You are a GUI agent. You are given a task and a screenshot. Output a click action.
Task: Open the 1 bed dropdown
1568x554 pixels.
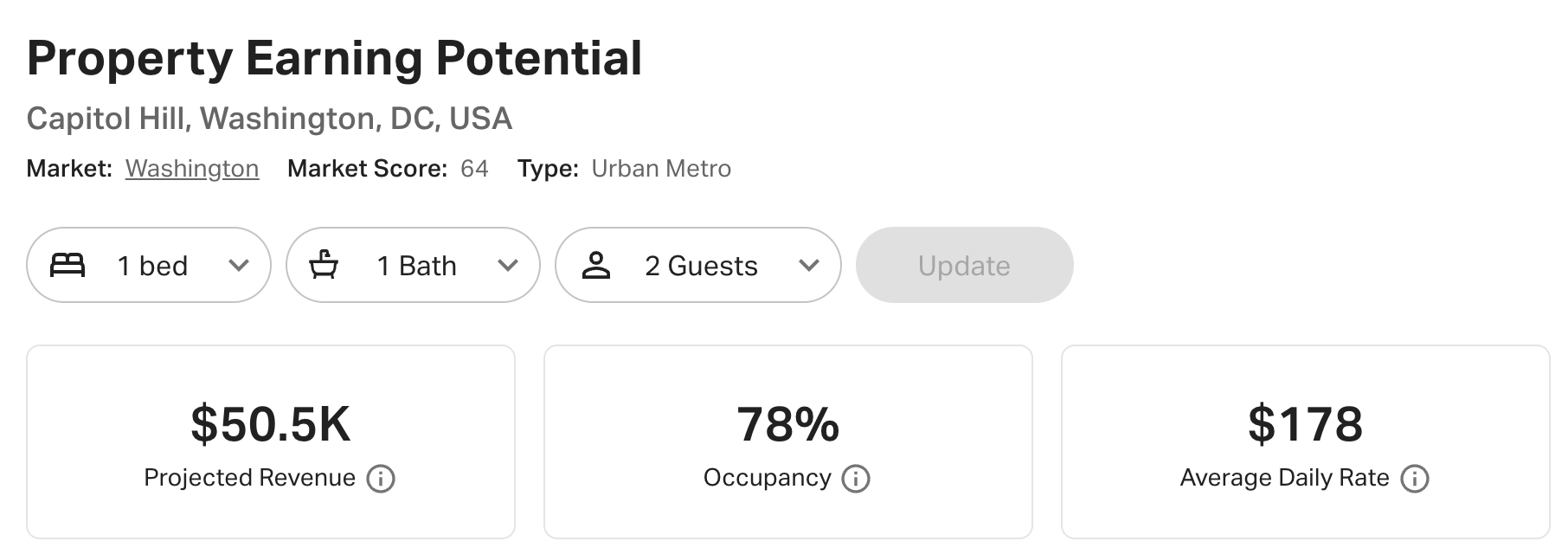point(149,265)
